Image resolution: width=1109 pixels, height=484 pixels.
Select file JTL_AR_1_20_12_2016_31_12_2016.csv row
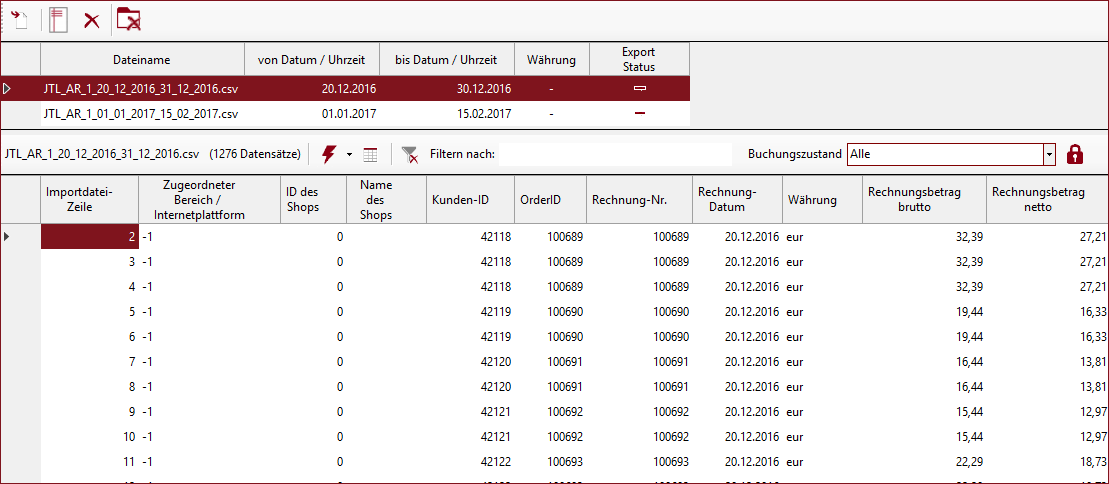(141, 89)
